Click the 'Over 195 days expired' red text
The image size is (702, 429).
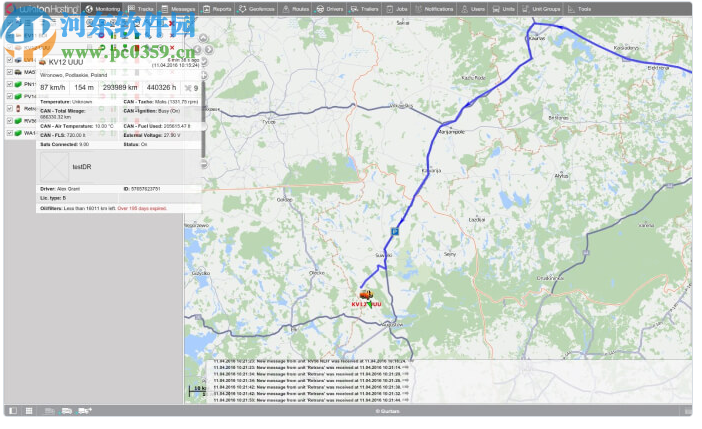click(x=142, y=208)
